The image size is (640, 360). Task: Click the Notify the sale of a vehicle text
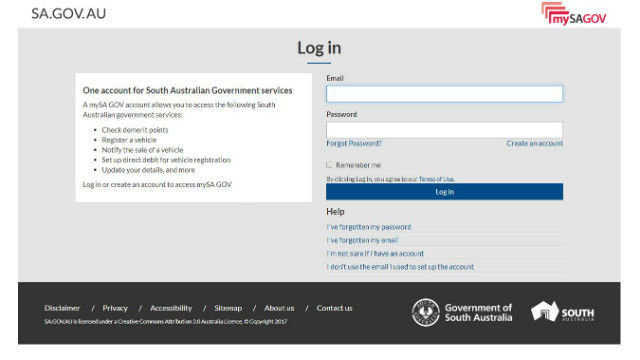coord(142,150)
